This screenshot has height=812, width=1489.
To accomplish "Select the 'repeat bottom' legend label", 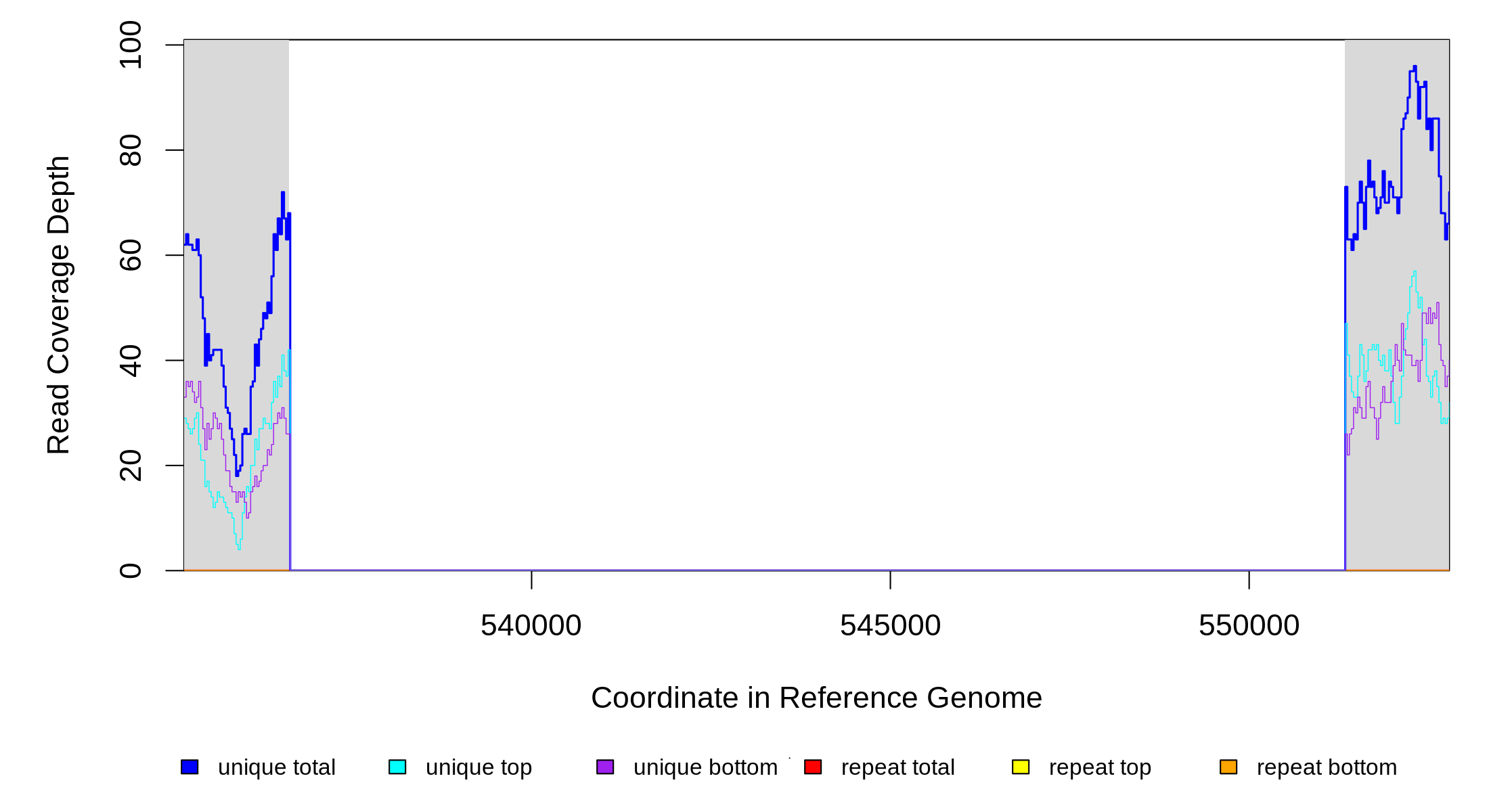I will 1327,767.
